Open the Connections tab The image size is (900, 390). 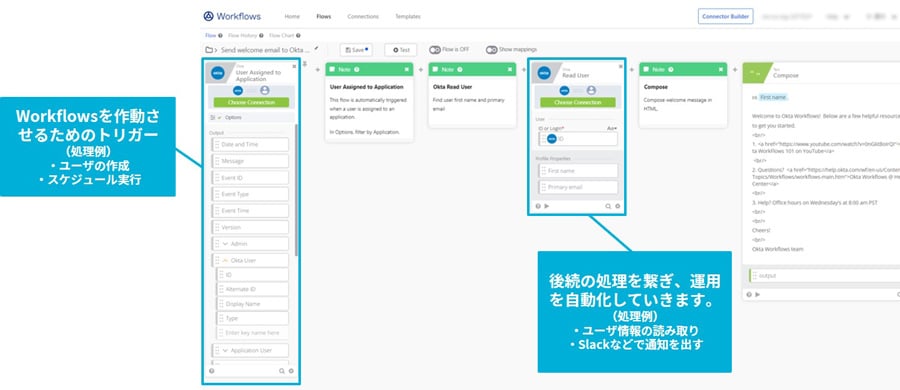point(363,17)
